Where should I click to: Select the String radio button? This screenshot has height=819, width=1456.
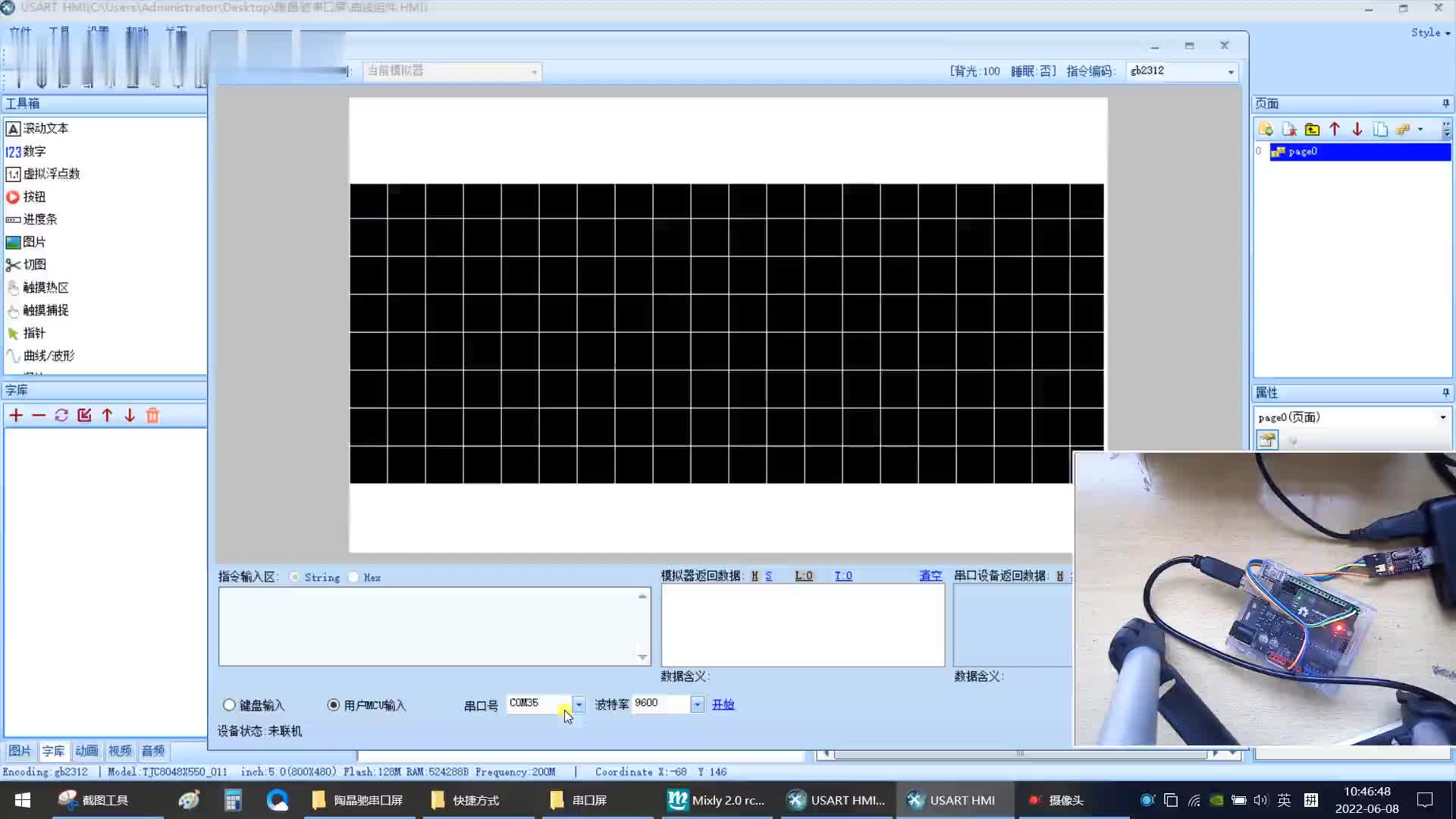297,577
